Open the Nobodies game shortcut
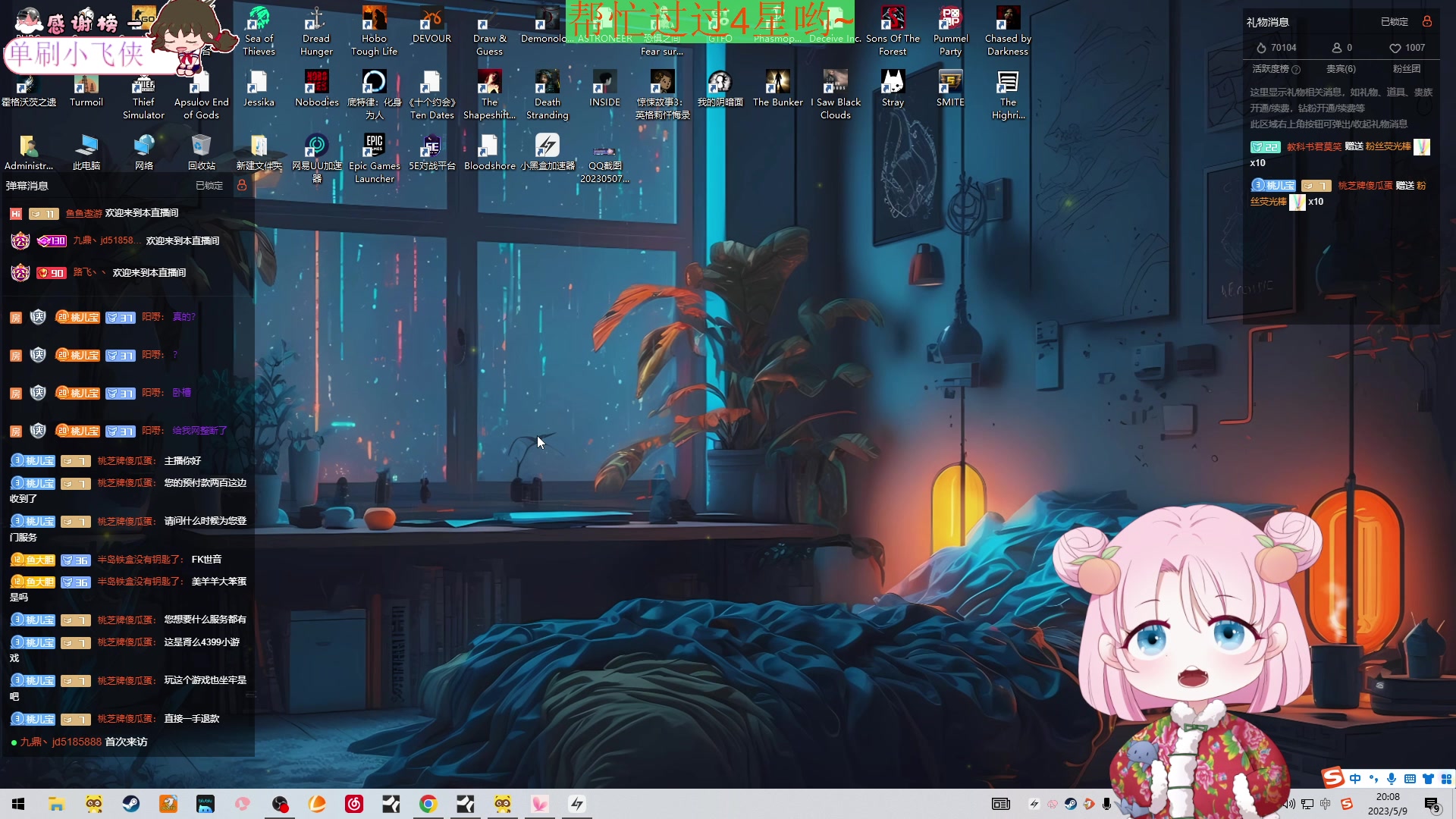This screenshot has height=819, width=1456. tap(316, 89)
